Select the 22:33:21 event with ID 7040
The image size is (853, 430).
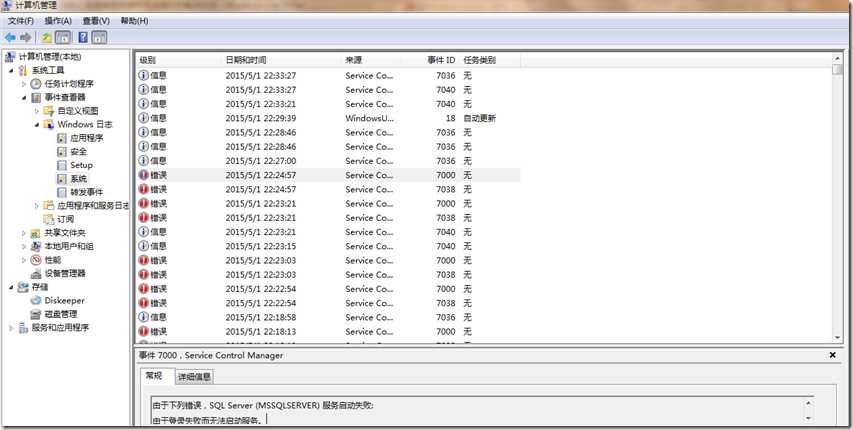pos(328,104)
